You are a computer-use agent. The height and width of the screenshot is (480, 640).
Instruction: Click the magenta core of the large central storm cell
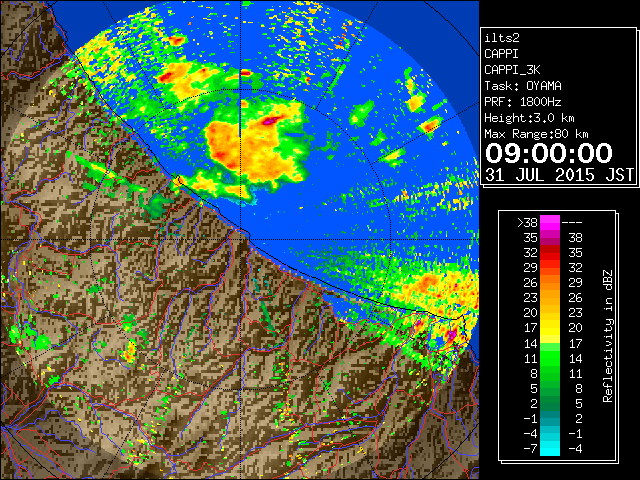271,120
